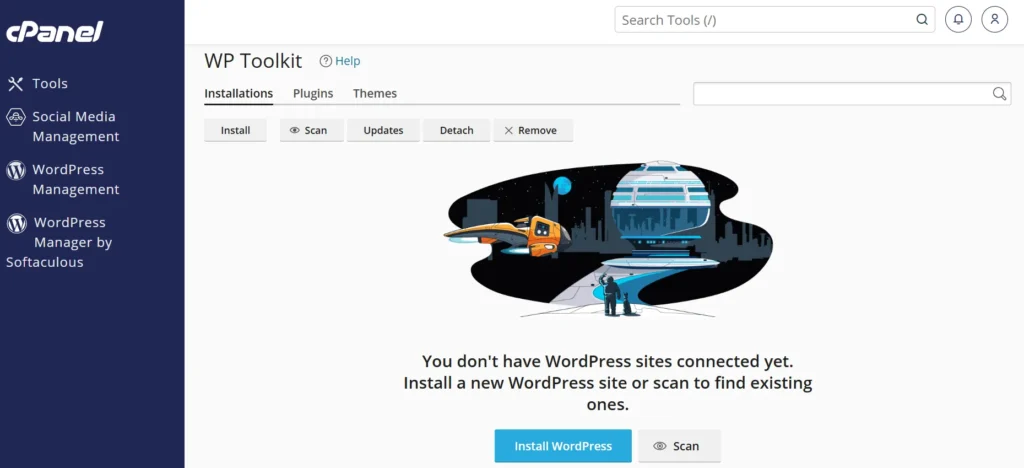The width and height of the screenshot is (1024, 468).
Task: Click the top toolbar Scan button
Action: click(312, 130)
